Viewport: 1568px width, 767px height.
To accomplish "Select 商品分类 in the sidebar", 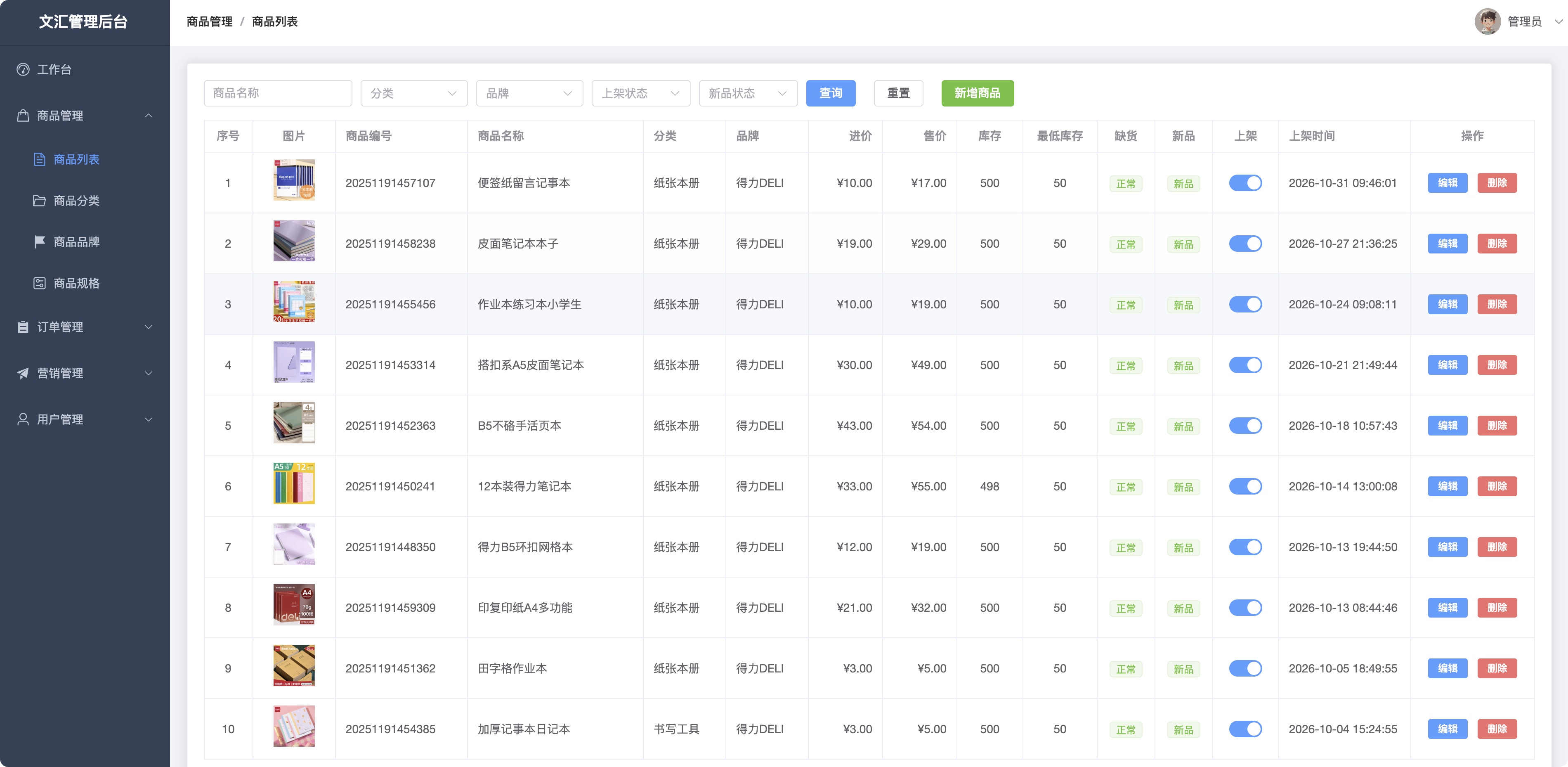I will click(85, 201).
